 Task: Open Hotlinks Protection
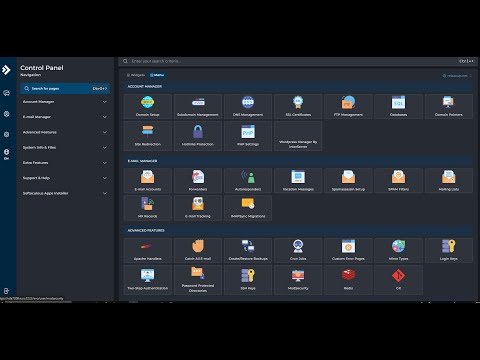tap(198, 136)
